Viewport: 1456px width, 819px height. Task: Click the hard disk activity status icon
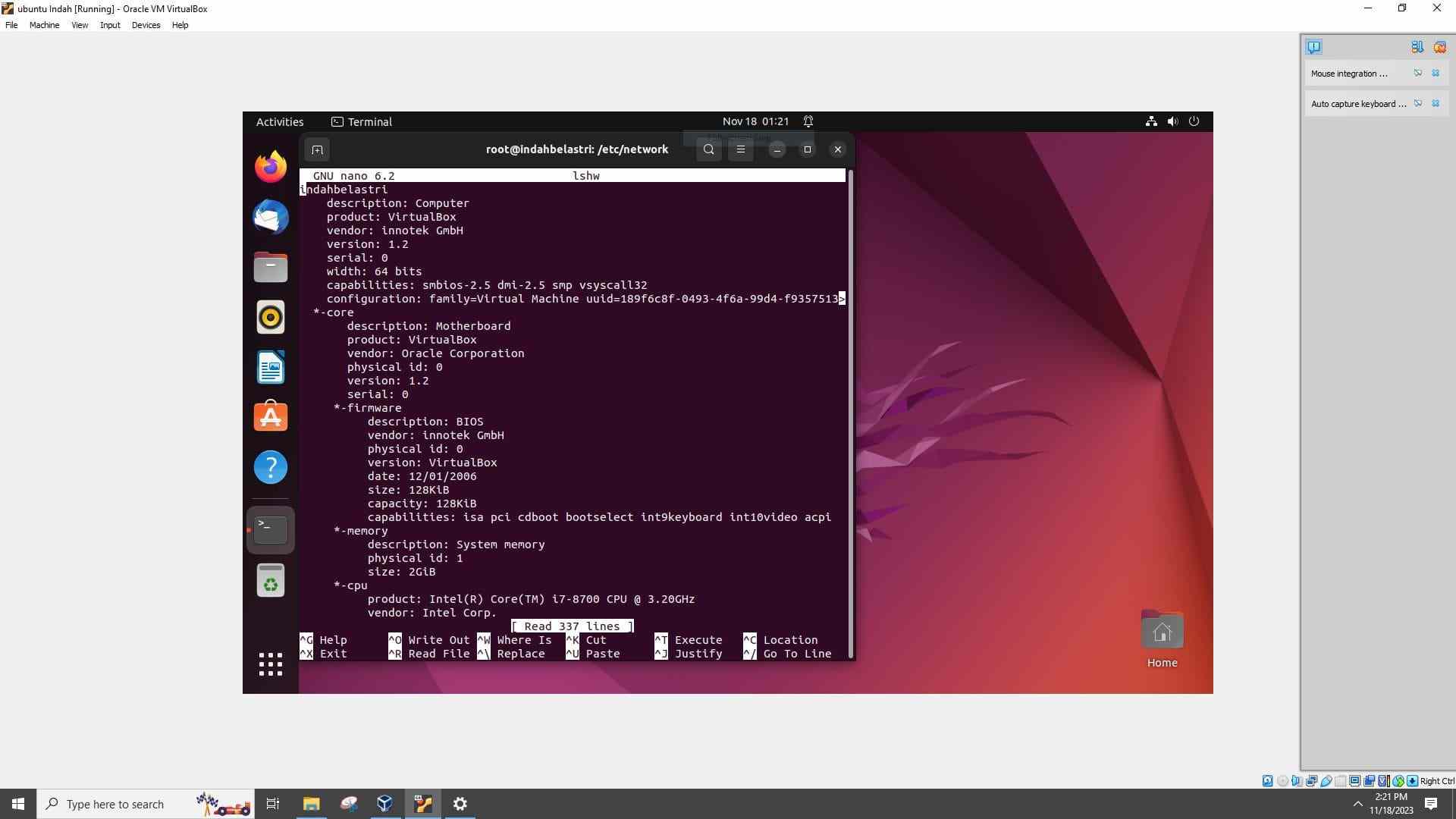click(x=1268, y=781)
